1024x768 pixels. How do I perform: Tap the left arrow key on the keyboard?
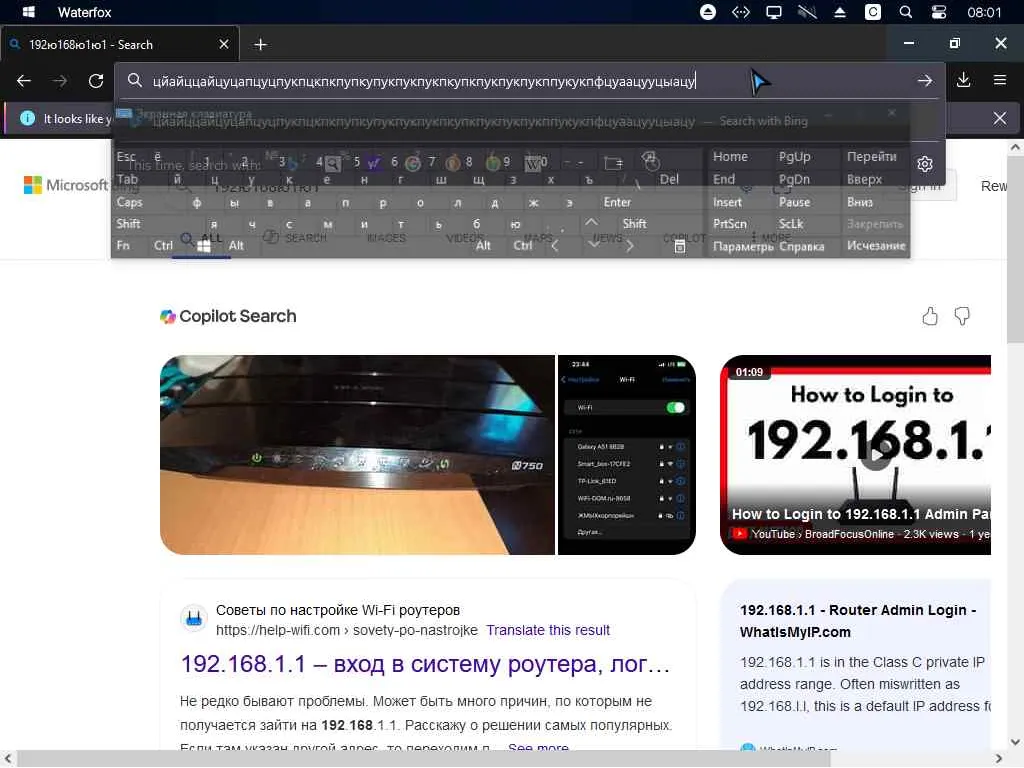tap(555, 246)
